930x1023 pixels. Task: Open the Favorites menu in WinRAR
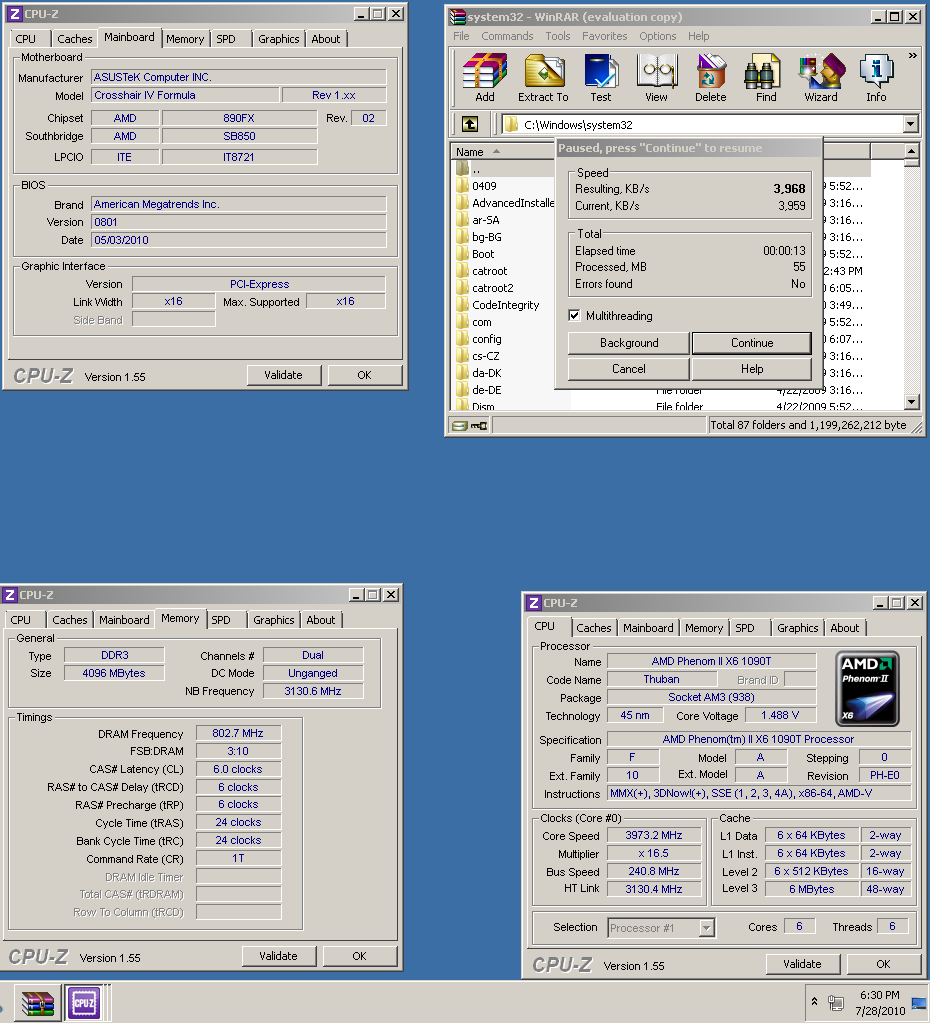click(604, 36)
